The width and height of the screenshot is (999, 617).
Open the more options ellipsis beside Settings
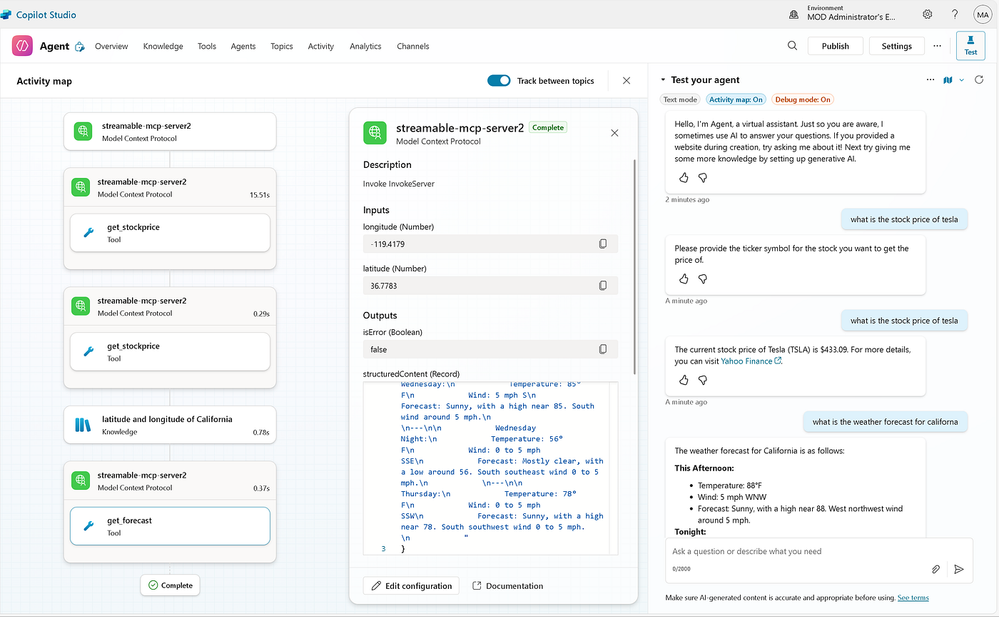pyautogui.click(x=937, y=46)
